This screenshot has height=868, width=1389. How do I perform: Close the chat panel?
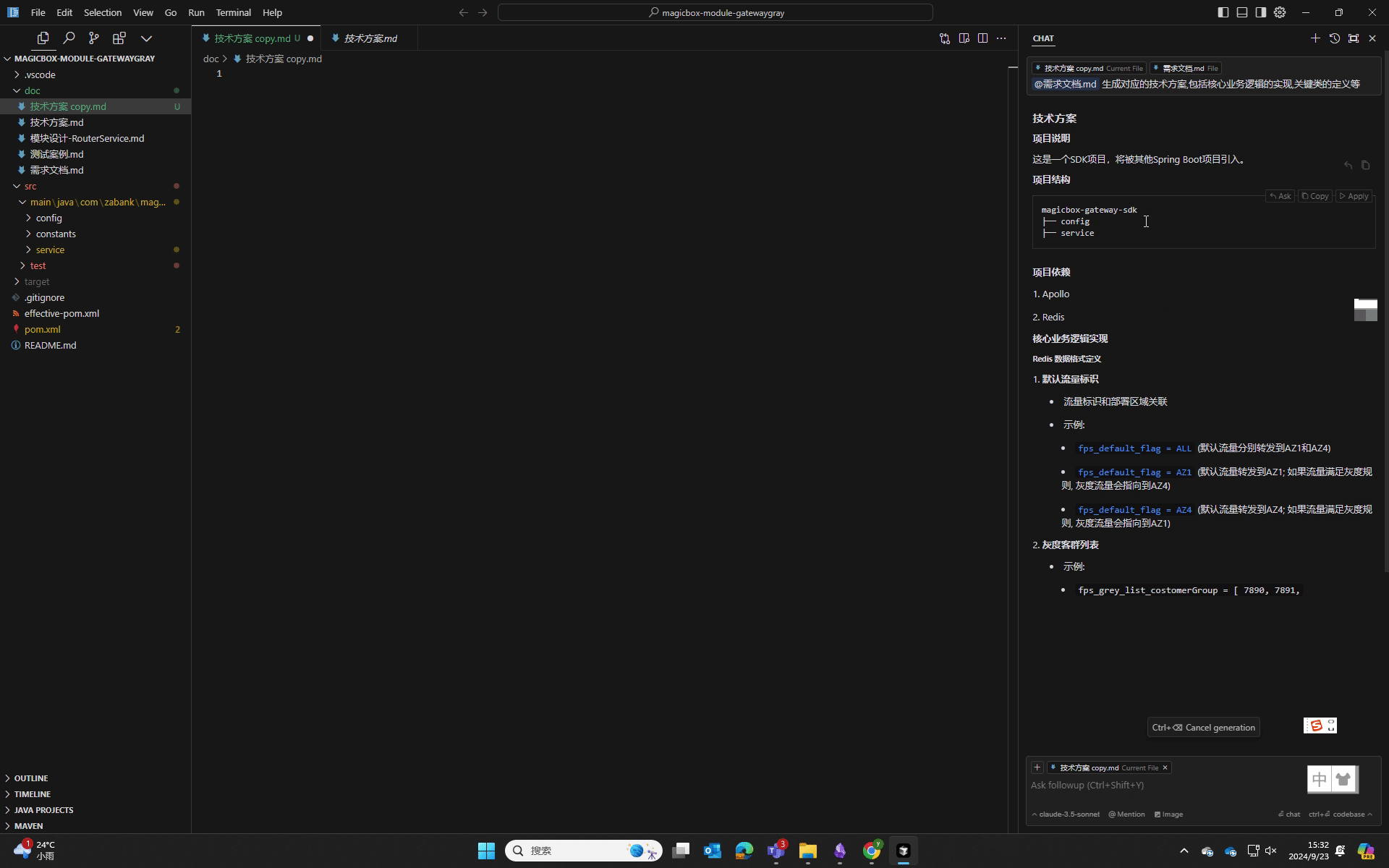pyautogui.click(x=1372, y=38)
